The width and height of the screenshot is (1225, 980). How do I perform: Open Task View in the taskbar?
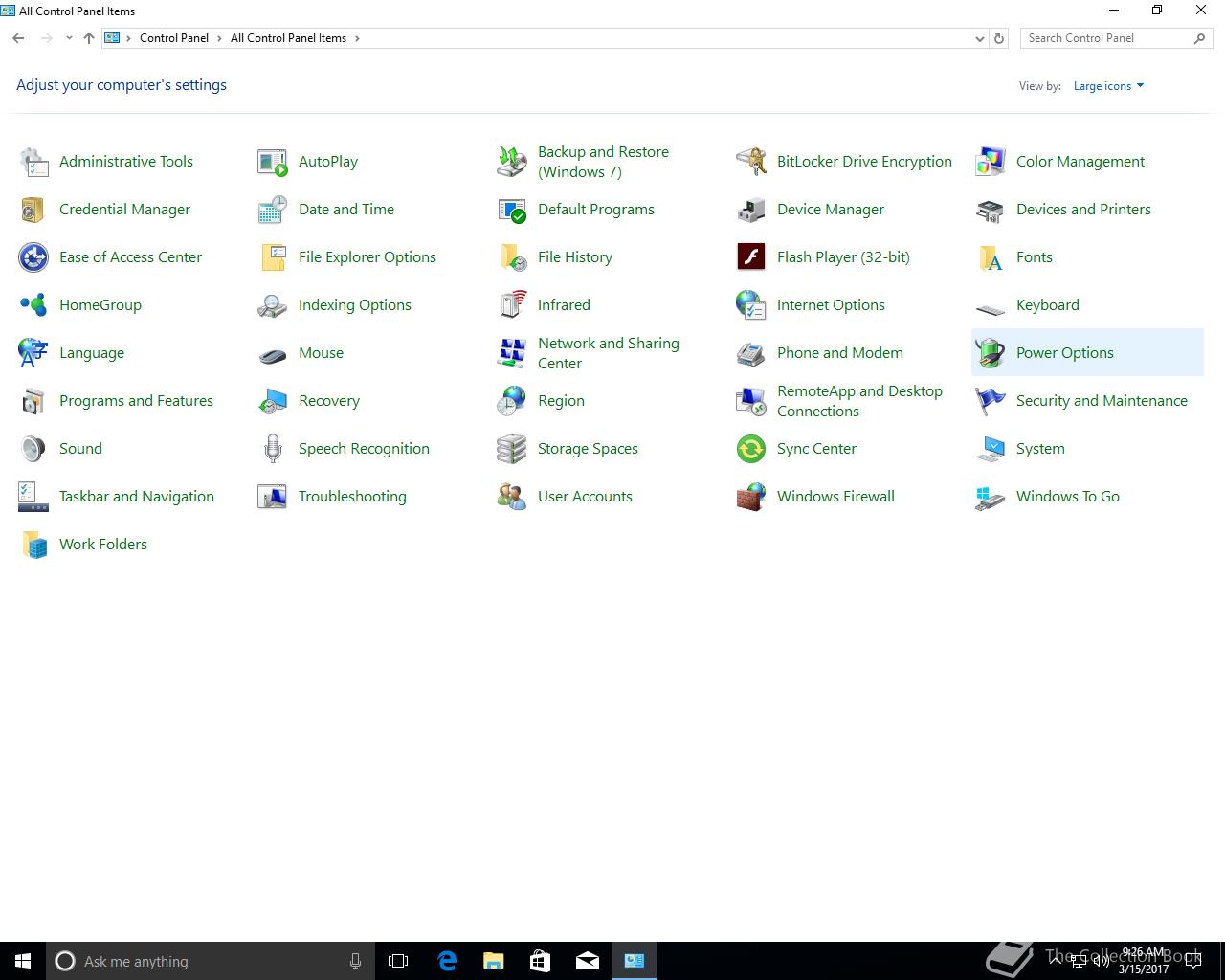[x=398, y=961]
